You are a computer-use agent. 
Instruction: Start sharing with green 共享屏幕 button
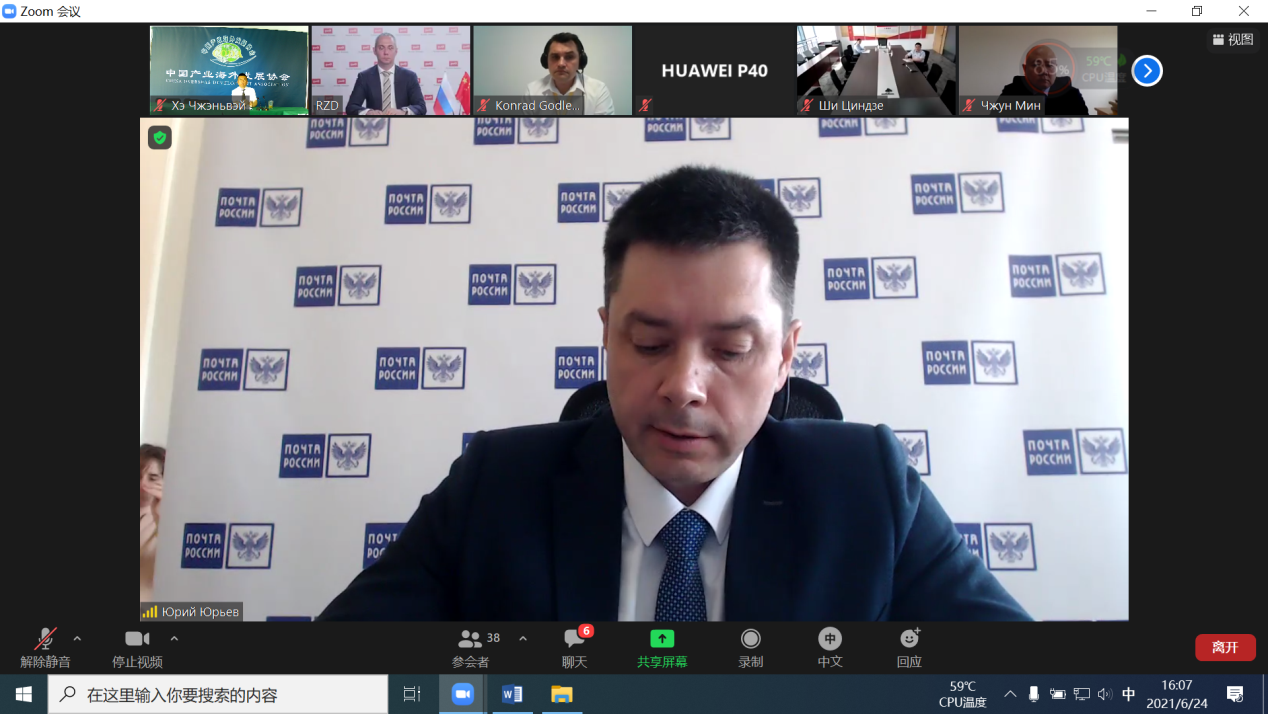(x=662, y=648)
